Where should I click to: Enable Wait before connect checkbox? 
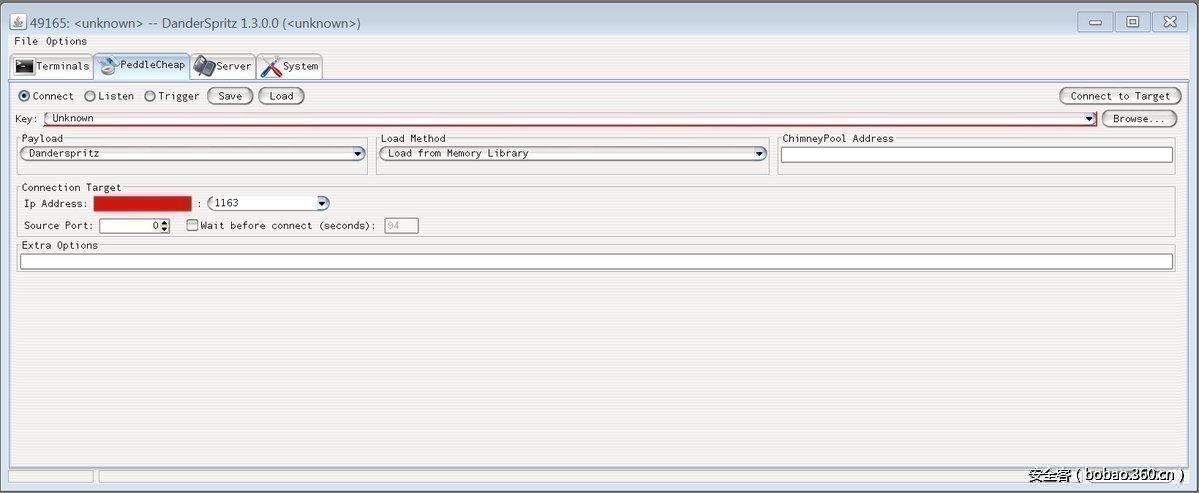[193, 225]
